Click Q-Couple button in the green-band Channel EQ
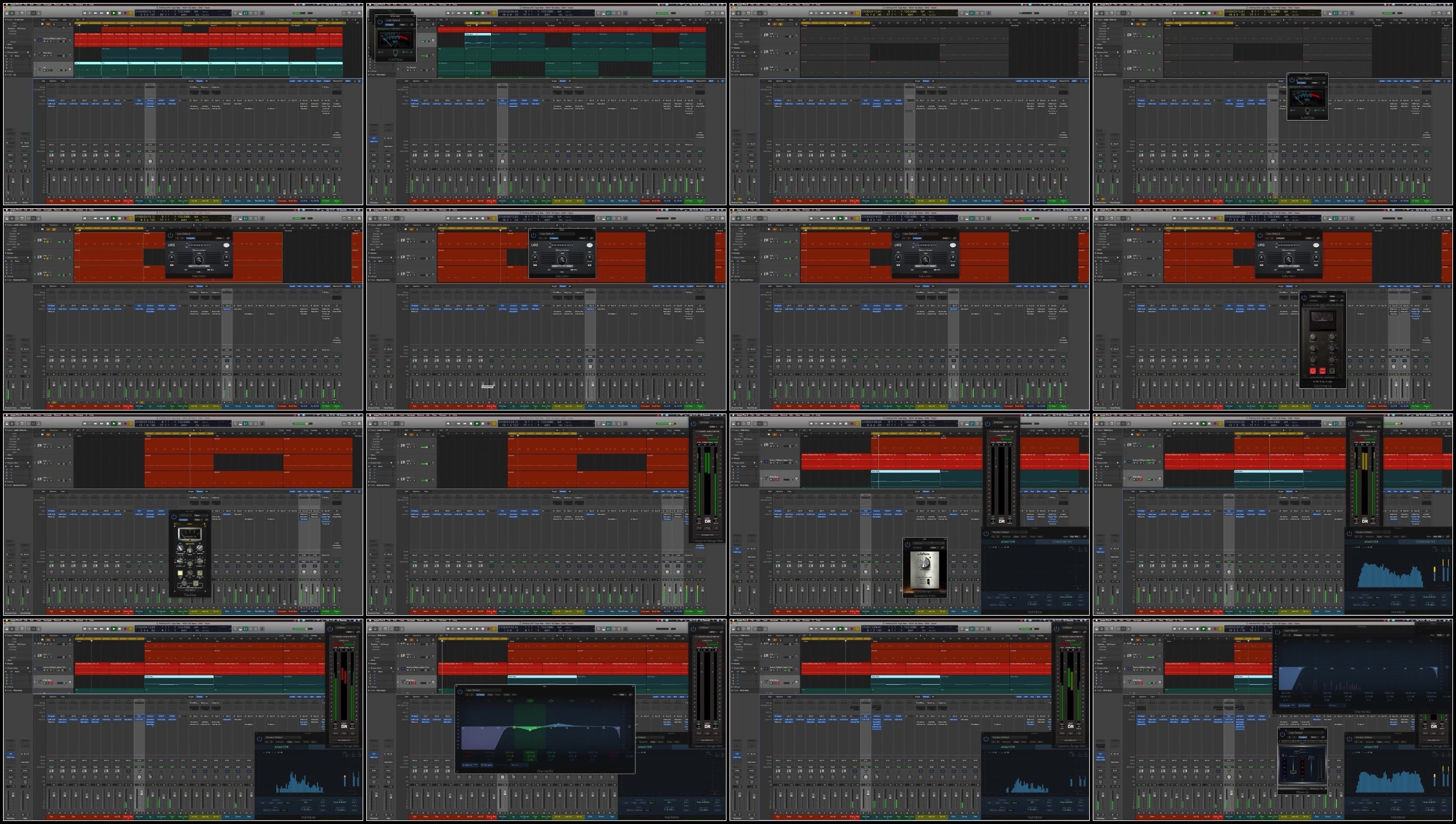Screen dimensions: 1456x824 486,765
